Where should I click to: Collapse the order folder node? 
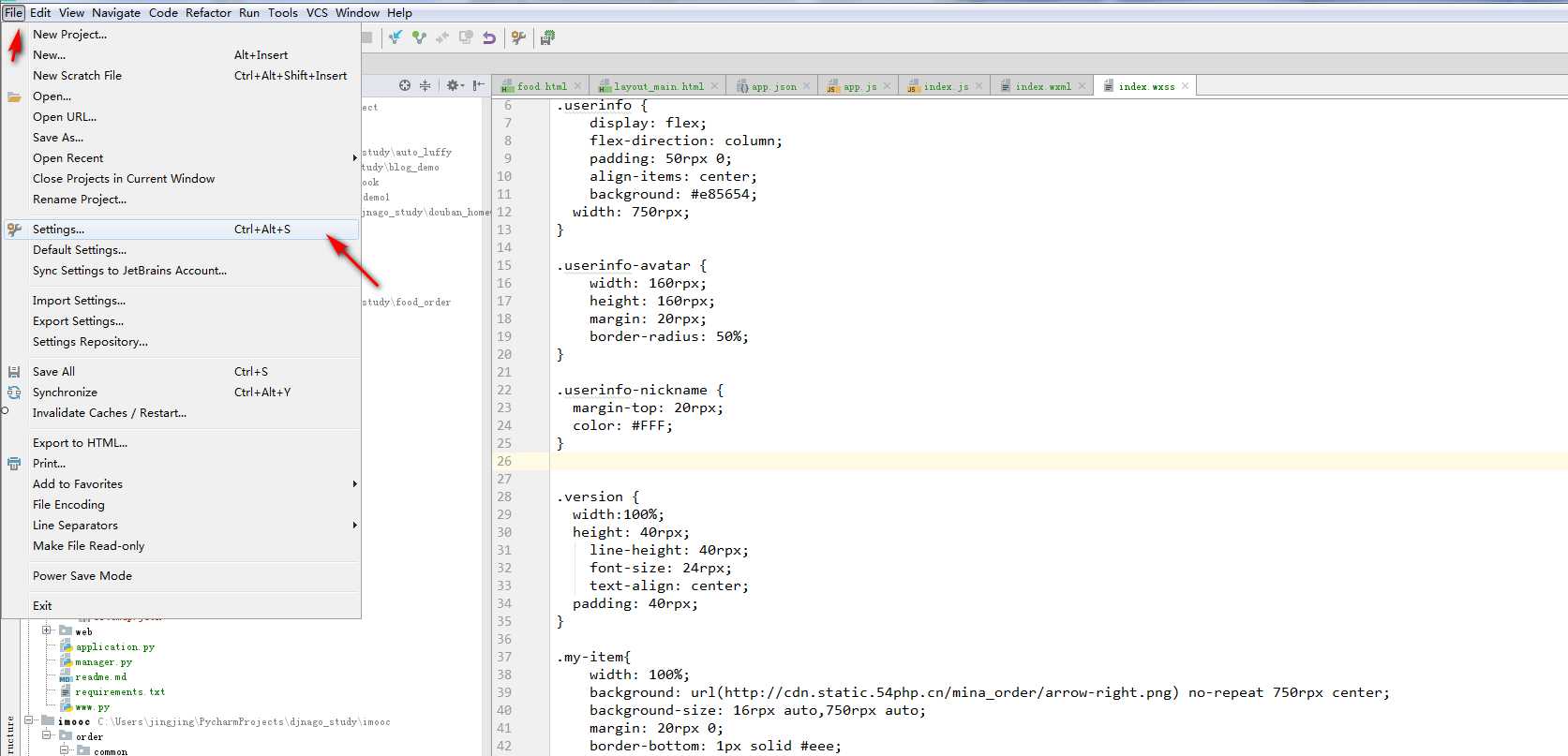(47, 735)
